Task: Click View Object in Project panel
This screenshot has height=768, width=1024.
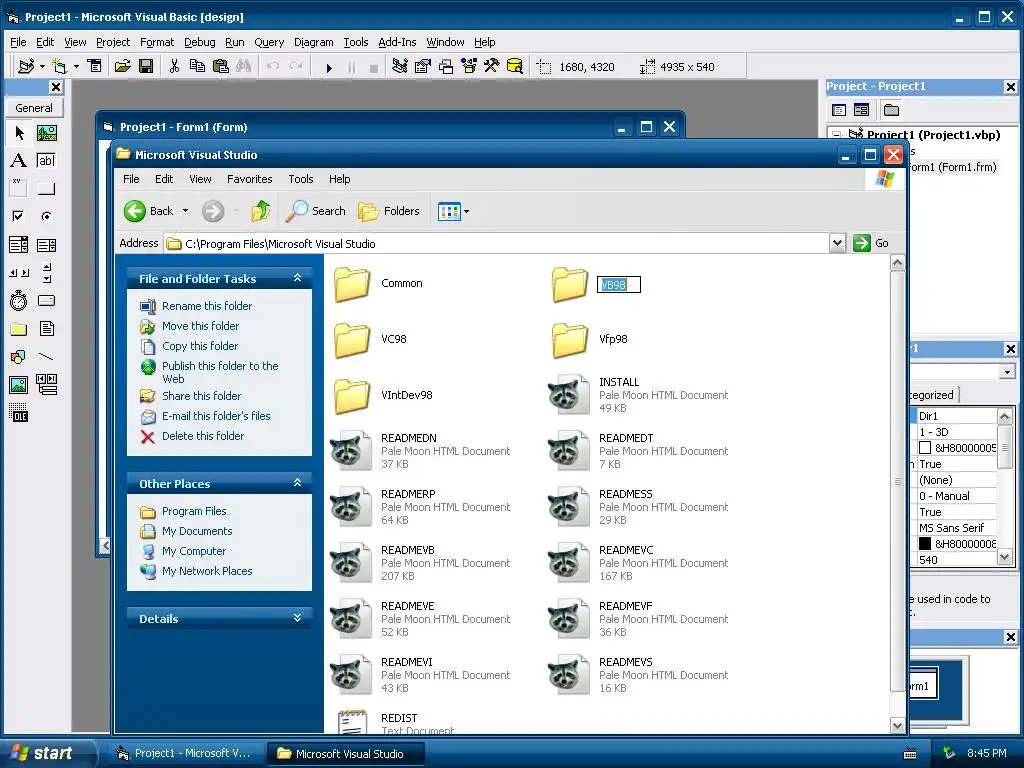Action: pos(861,110)
